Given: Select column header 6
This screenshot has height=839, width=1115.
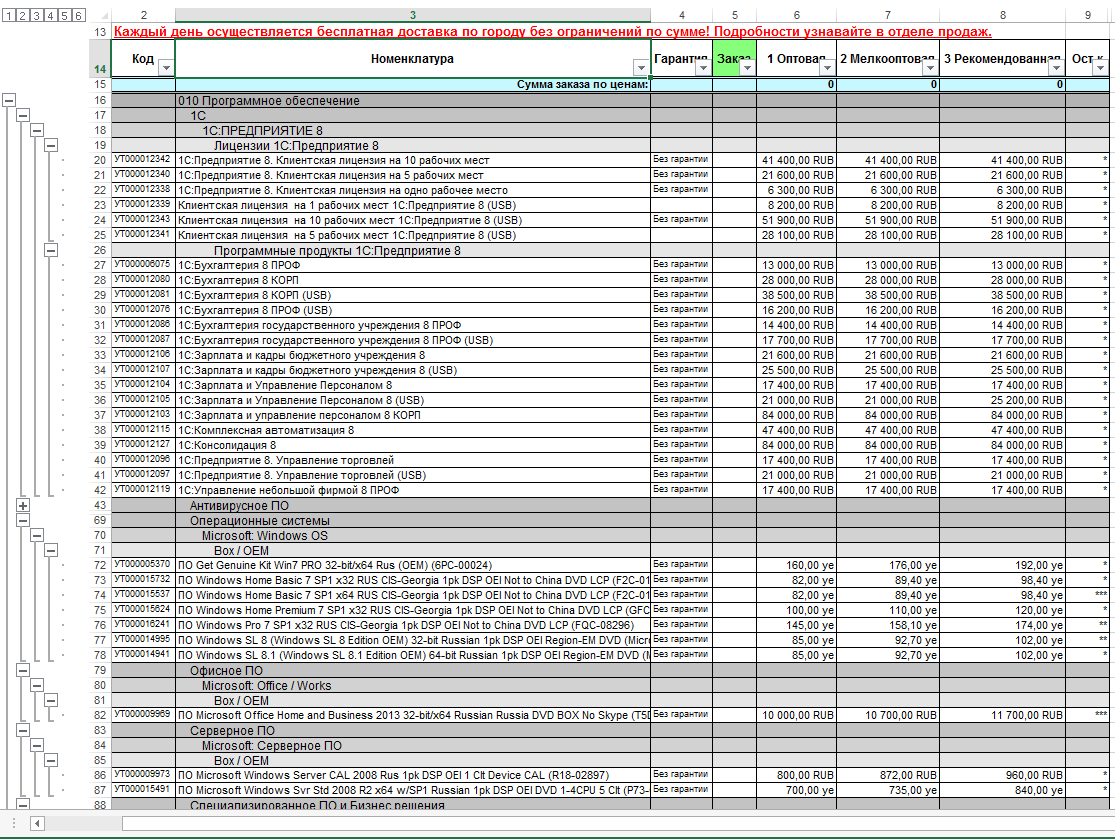Looking at the screenshot, I should (x=796, y=15).
